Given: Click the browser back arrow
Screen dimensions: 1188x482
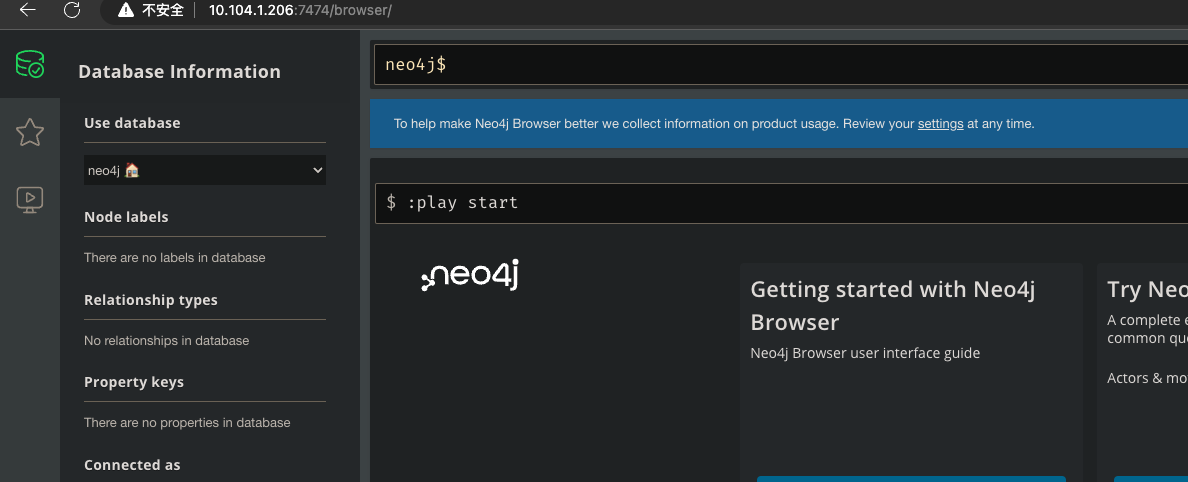Looking at the screenshot, I should 27,10.
